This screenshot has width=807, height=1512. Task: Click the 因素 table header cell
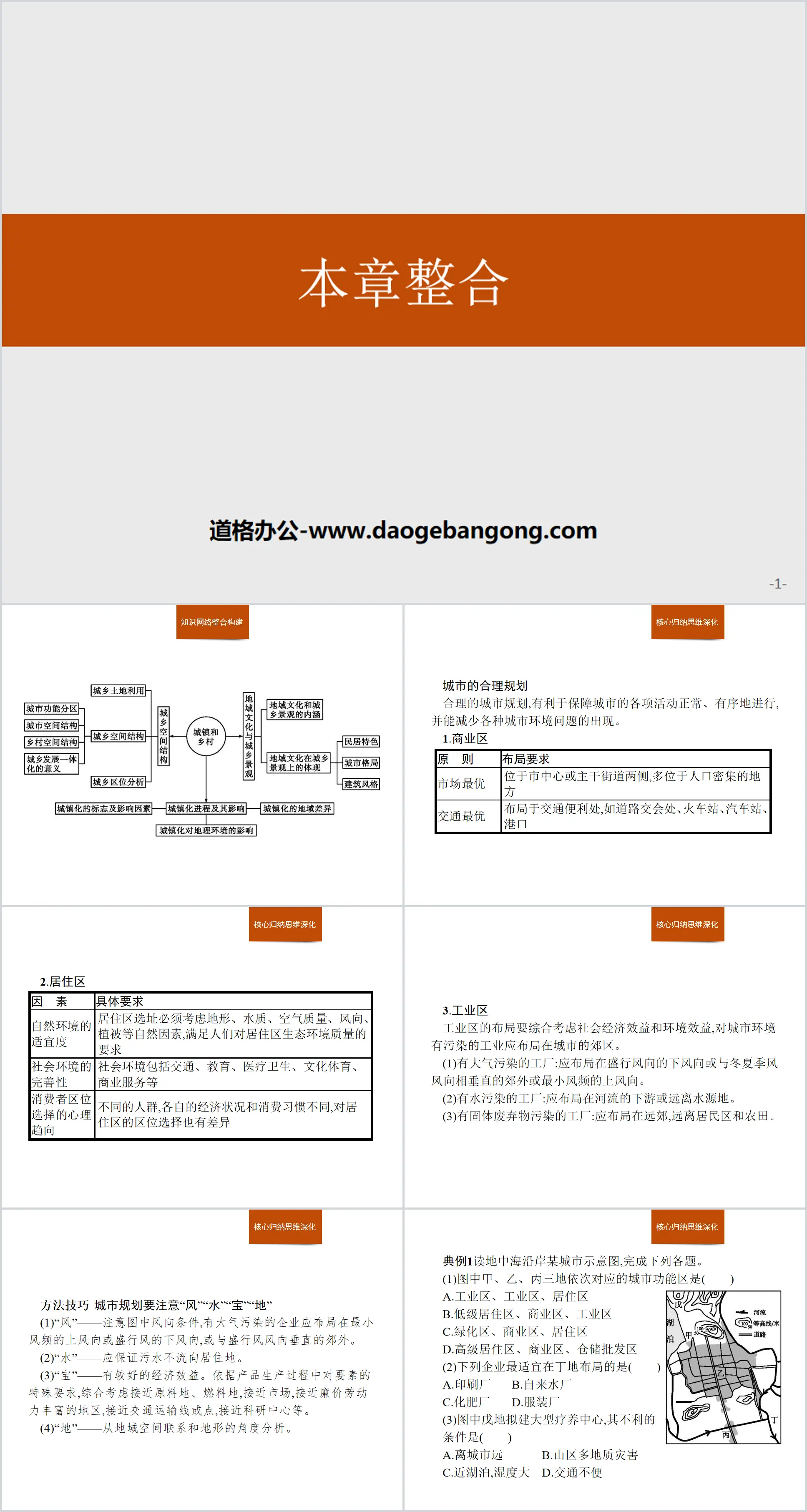[x=62, y=1001]
